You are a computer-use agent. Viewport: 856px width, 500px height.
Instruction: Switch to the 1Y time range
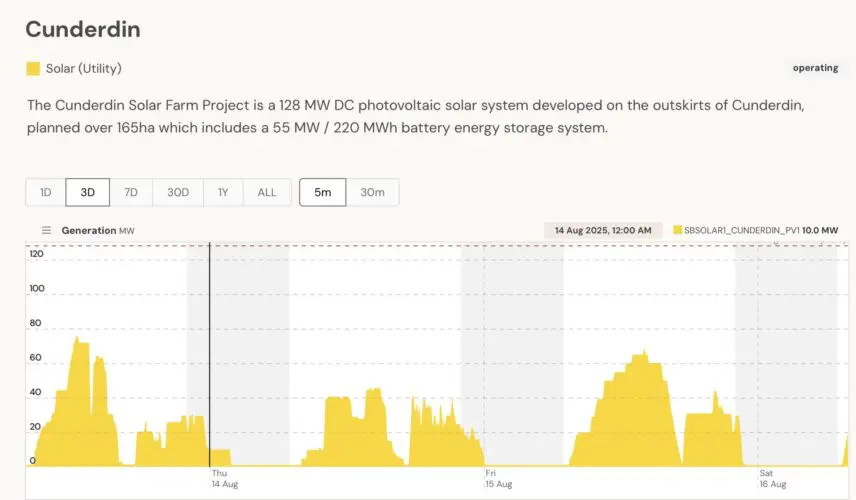pos(224,192)
